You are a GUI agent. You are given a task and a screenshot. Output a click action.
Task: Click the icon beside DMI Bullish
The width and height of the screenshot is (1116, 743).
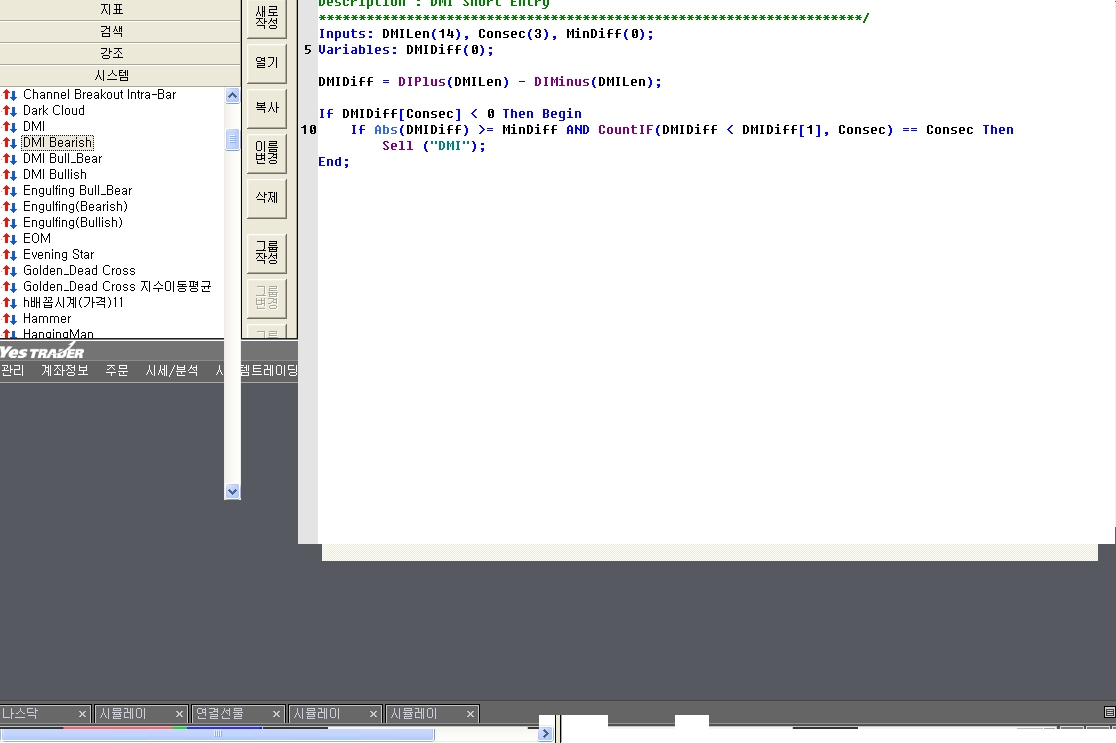(10, 175)
